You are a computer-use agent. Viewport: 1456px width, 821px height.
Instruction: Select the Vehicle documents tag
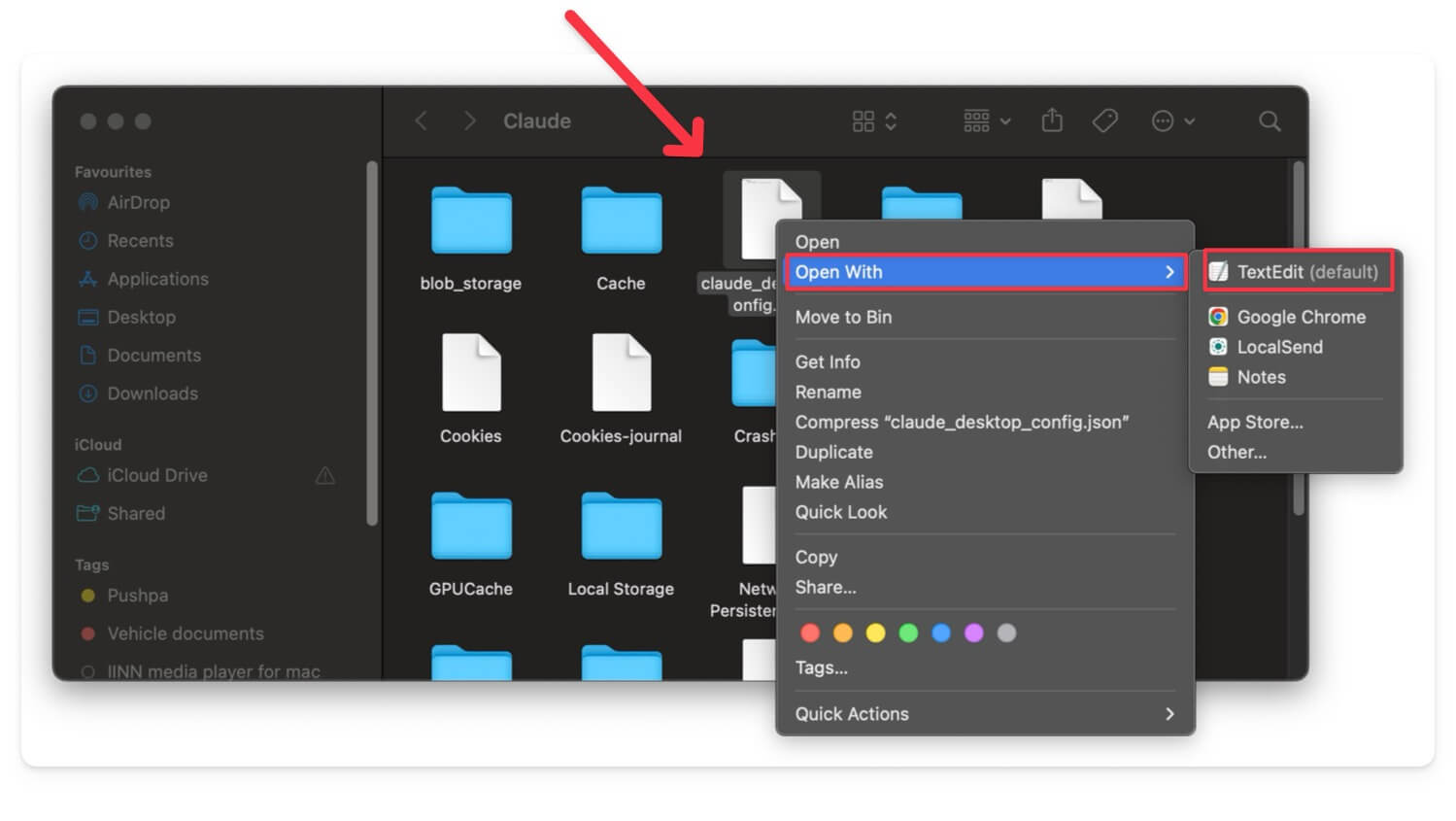pos(185,633)
